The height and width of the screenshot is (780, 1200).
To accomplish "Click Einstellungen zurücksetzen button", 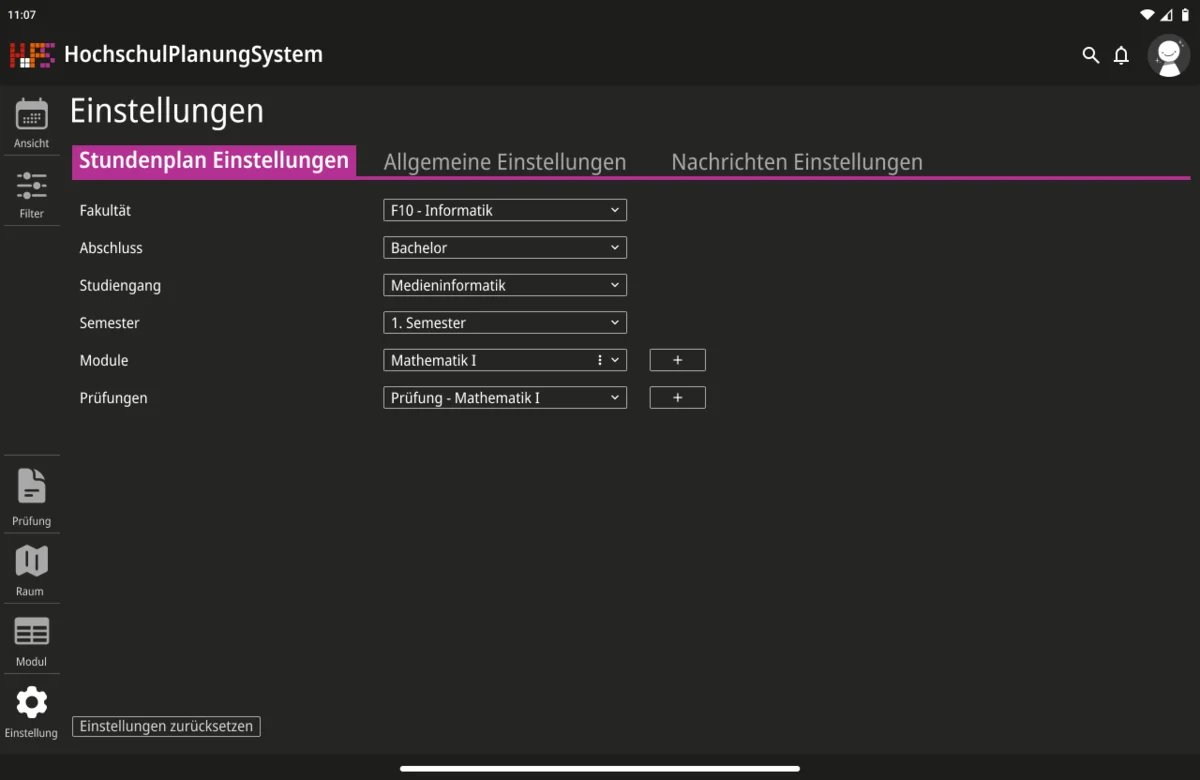I will click(x=166, y=727).
